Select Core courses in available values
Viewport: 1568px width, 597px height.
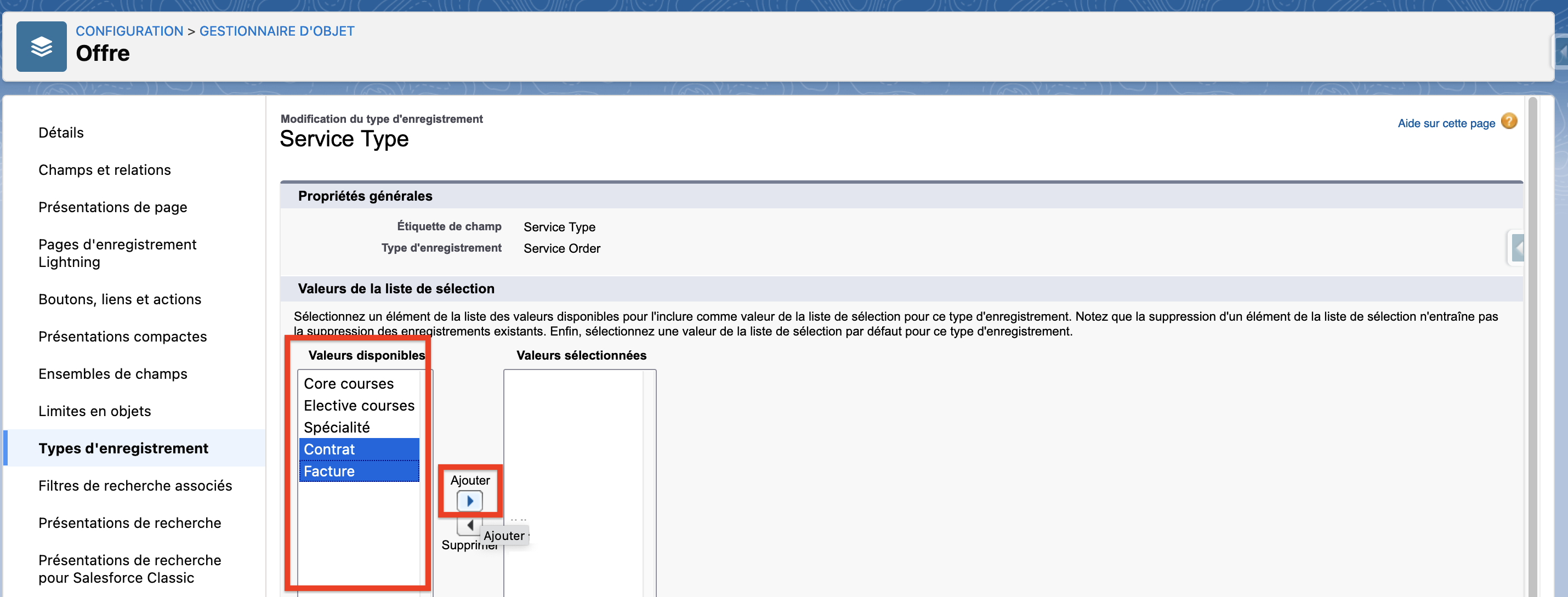[x=349, y=384]
